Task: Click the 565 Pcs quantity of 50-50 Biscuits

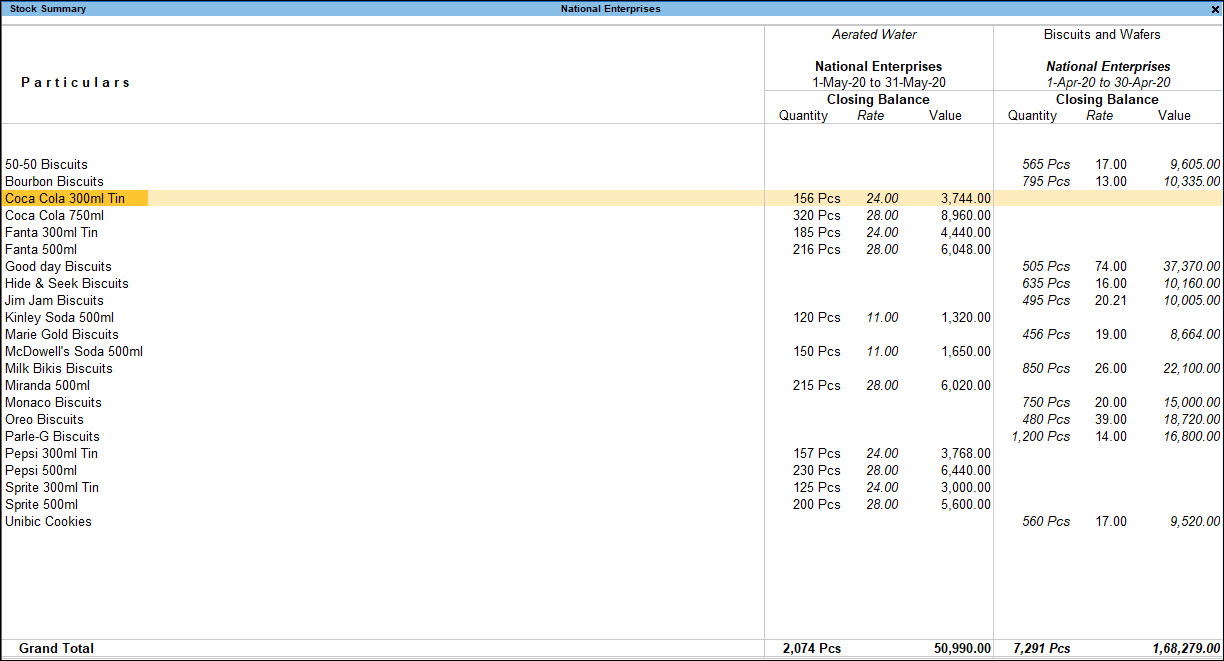Action: coord(1046,164)
